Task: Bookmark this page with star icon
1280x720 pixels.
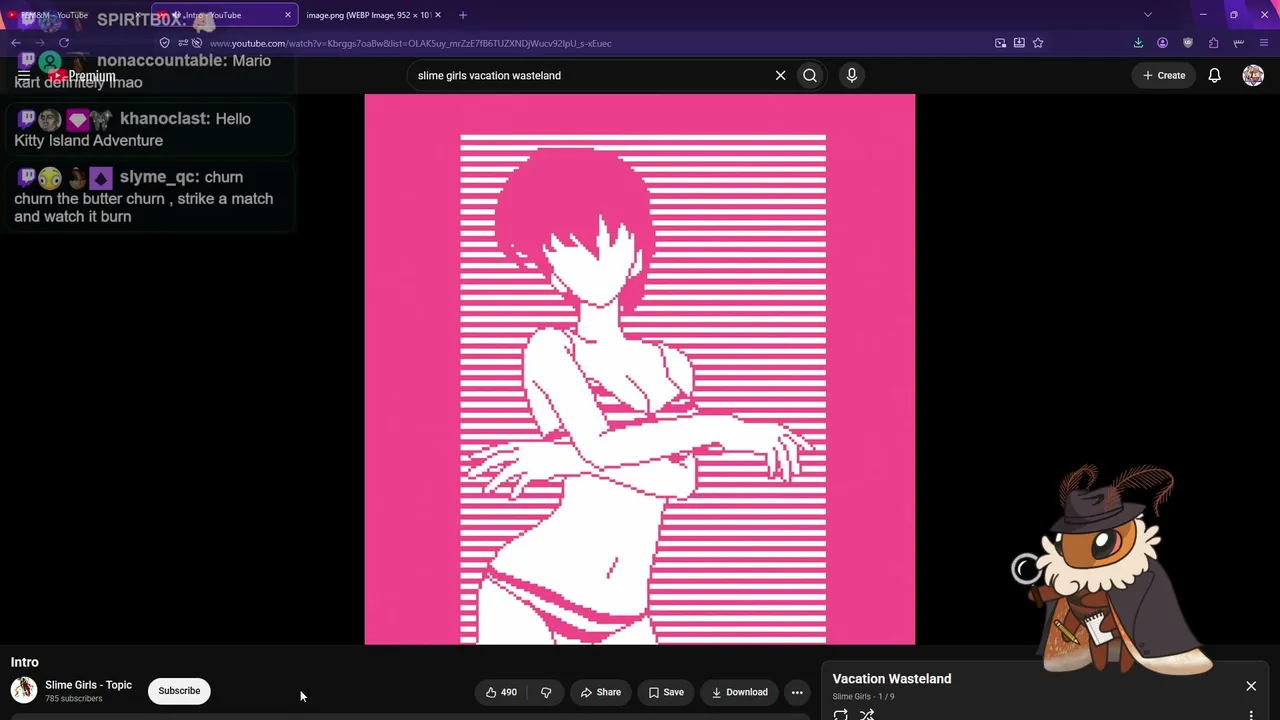Action: (x=1038, y=43)
